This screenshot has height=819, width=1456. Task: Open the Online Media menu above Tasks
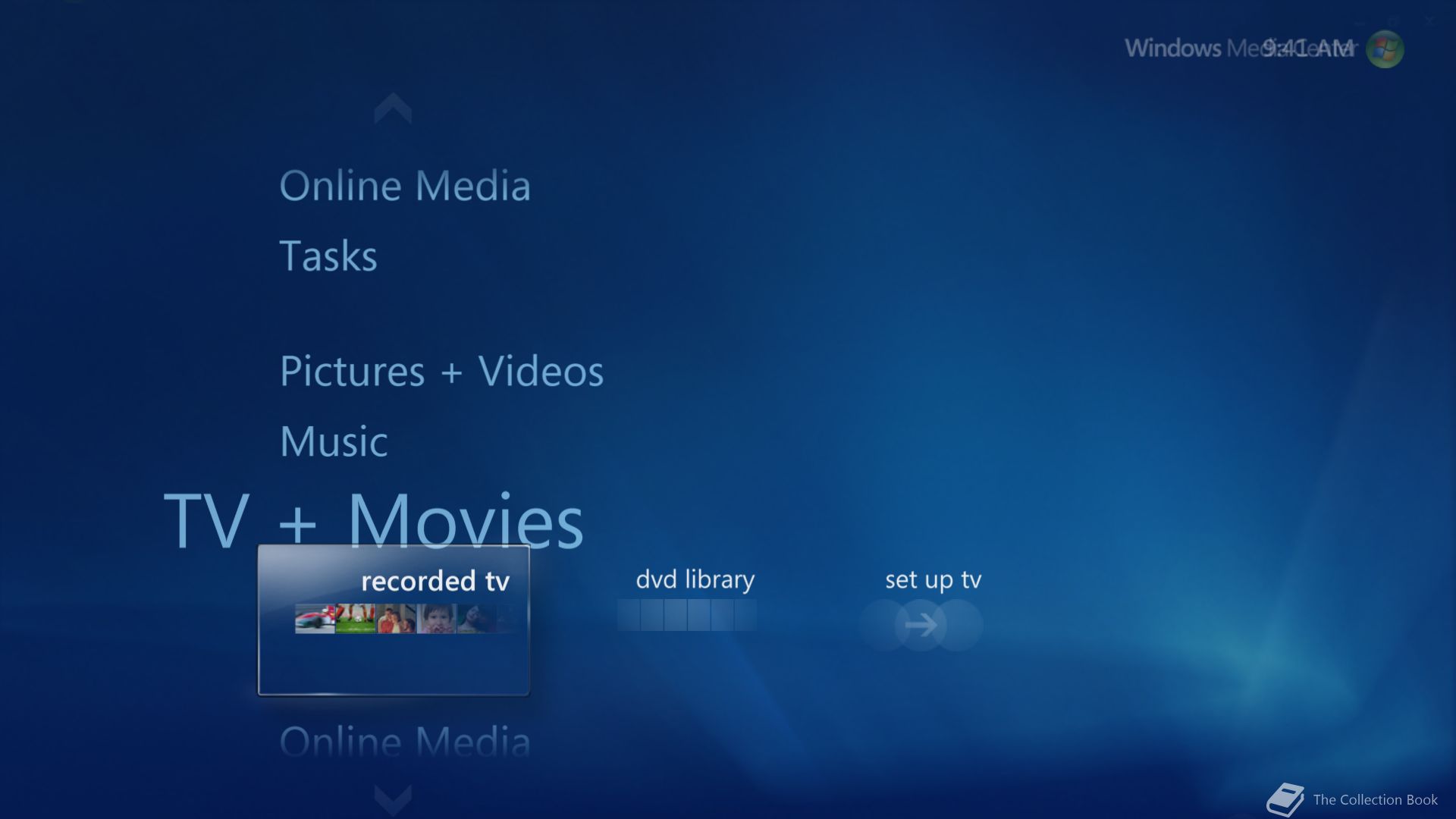[405, 186]
